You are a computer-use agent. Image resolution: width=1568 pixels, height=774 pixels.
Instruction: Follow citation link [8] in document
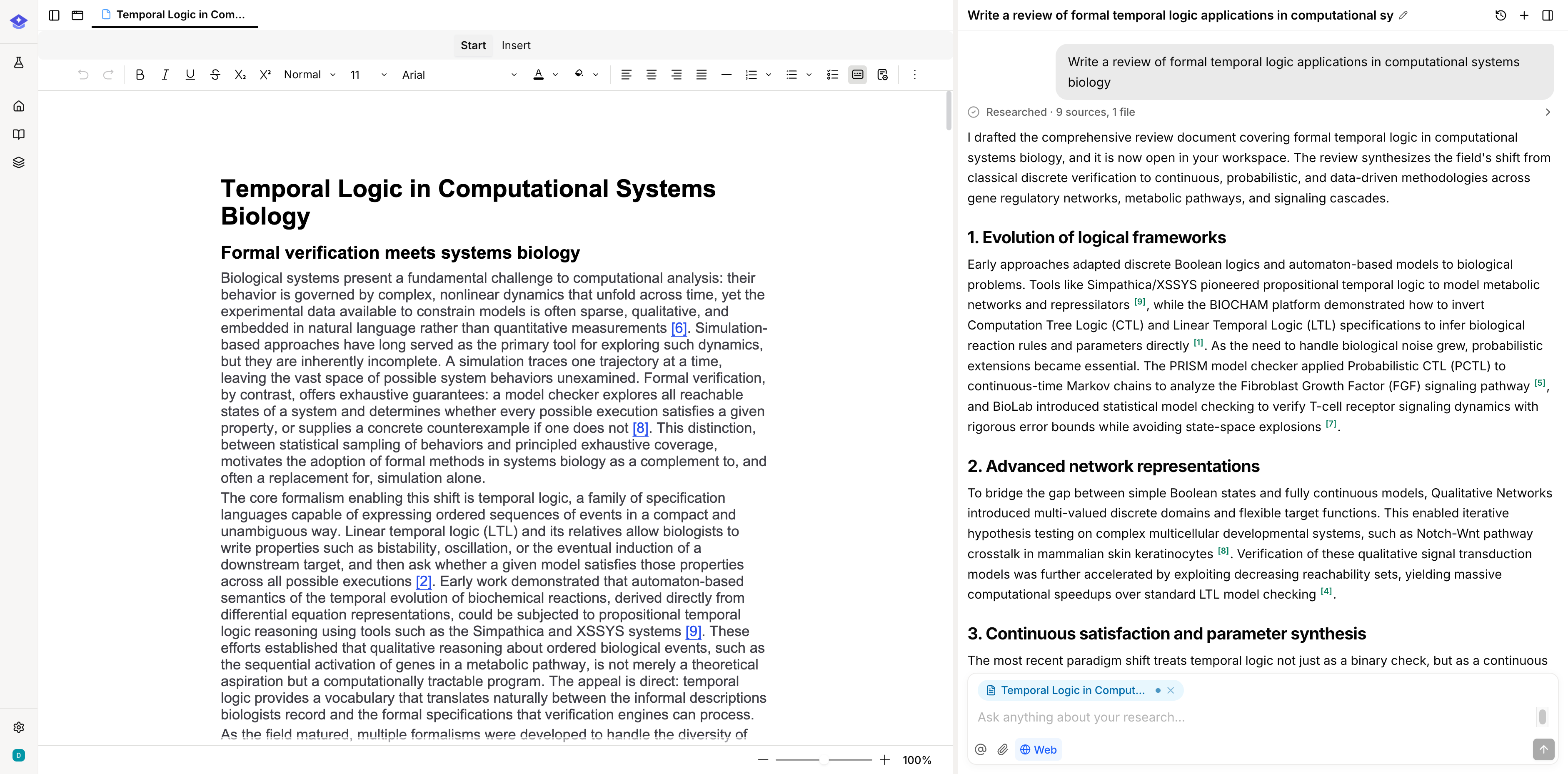pyautogui.click(x=640, y=428)
